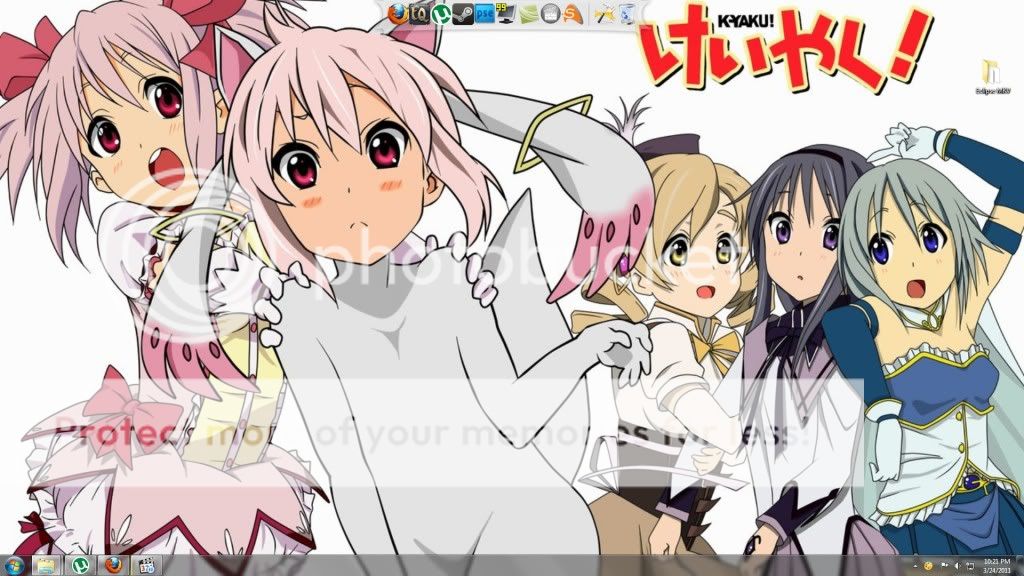The image size is (1024, 576).
Task: Click the monitor icon with 99 badge
Action: tap(507, 14)
